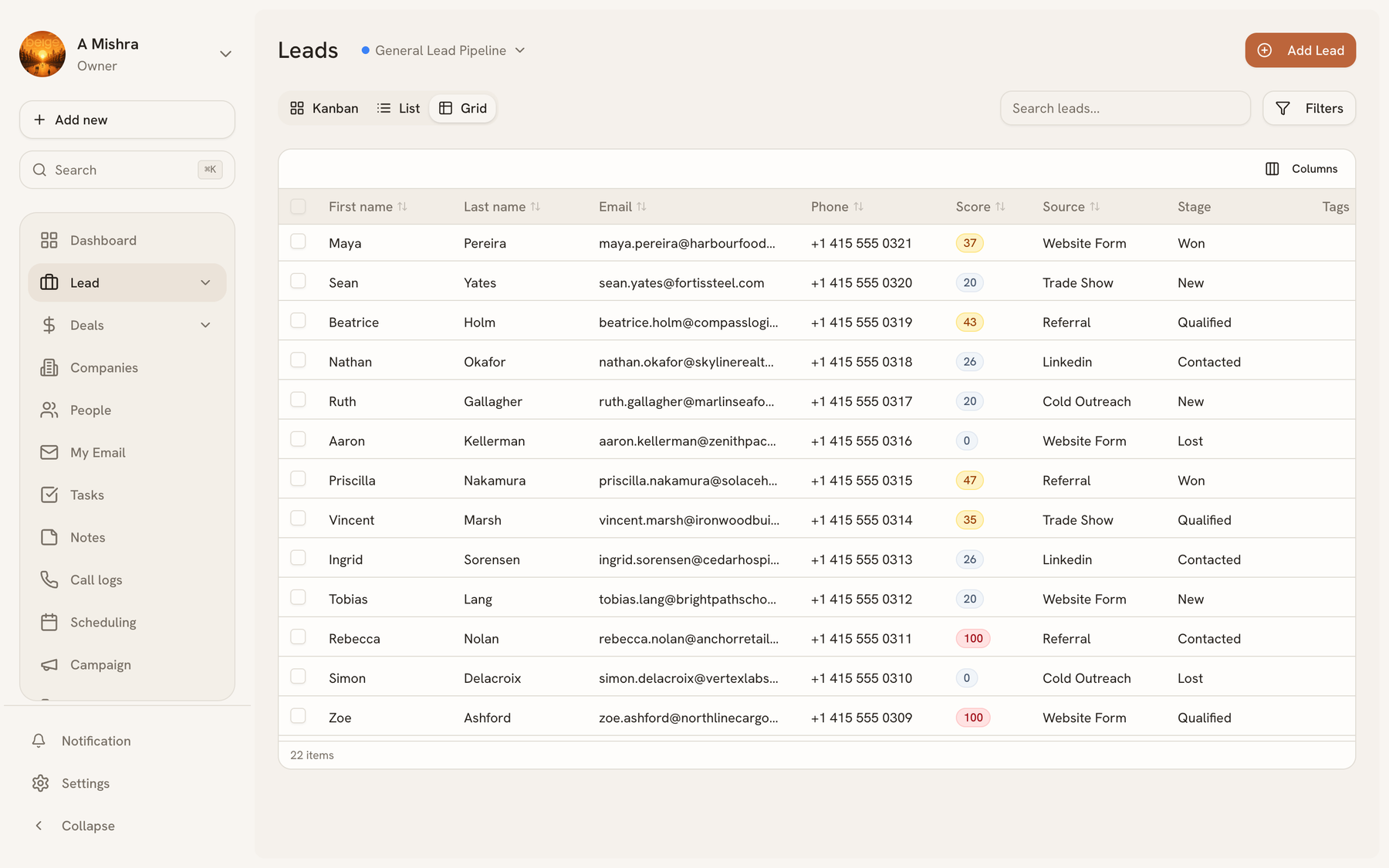Click the Add Lead button

coord(1300,50)
